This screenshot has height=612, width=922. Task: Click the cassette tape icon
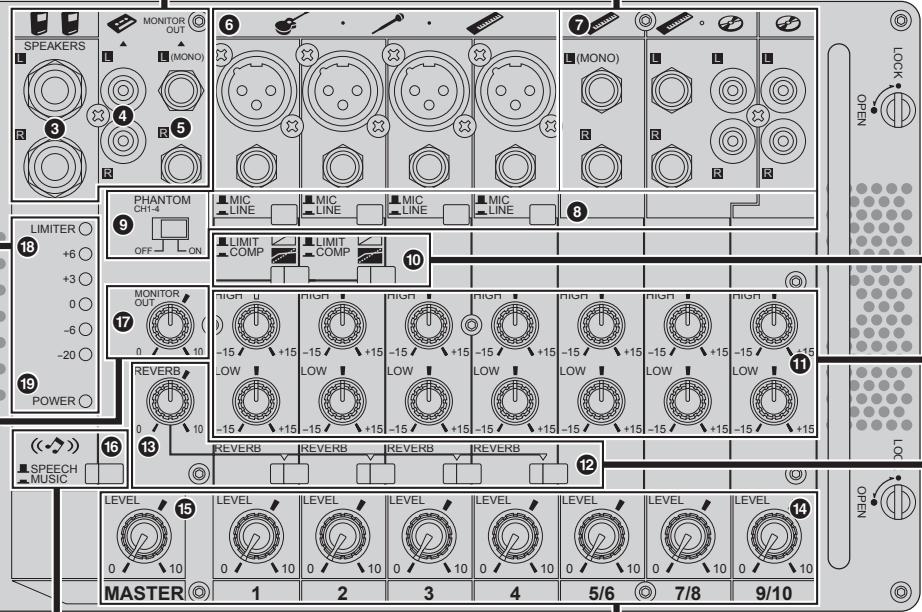[122, 24]
